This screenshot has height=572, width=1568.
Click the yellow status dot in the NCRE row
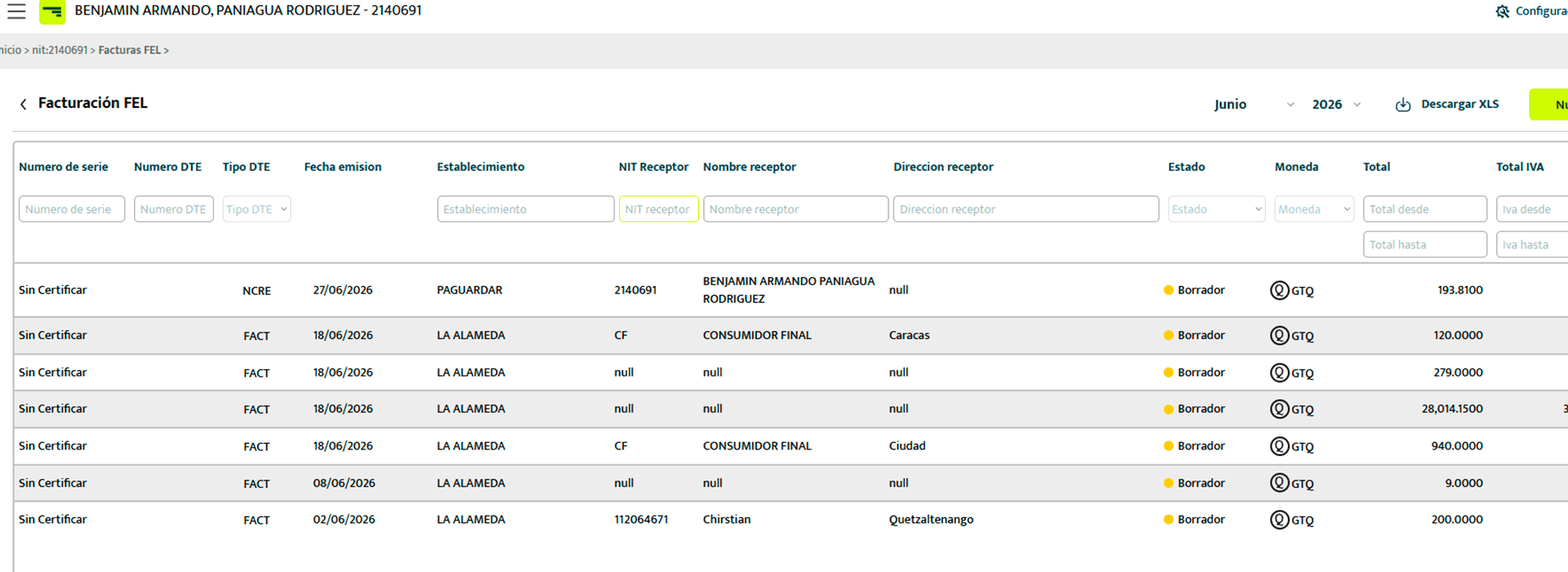pyautogui.click(x=1169, y=290)
